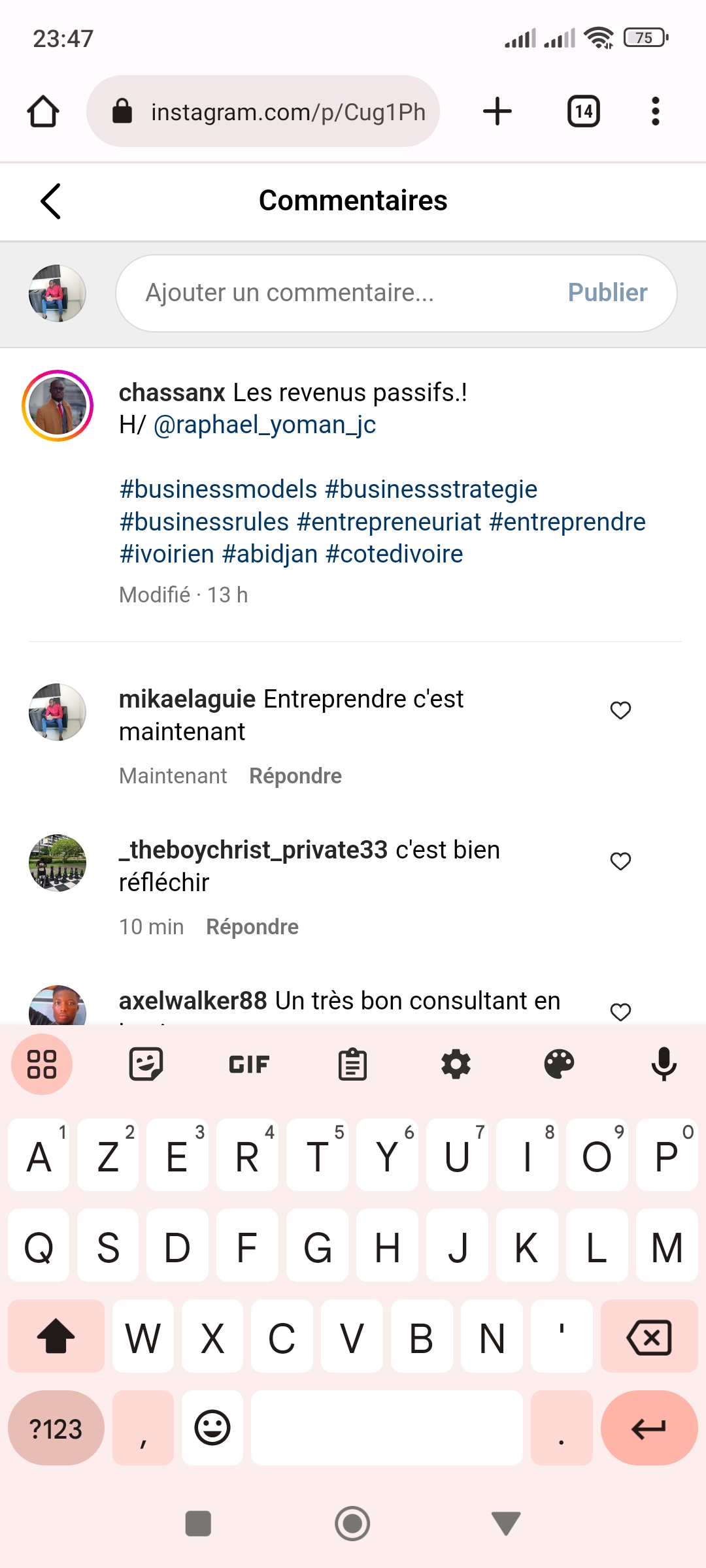Screen dimensions: 706x1568
Task: Like axelwalker88's comment
Action: [620, 1011]
